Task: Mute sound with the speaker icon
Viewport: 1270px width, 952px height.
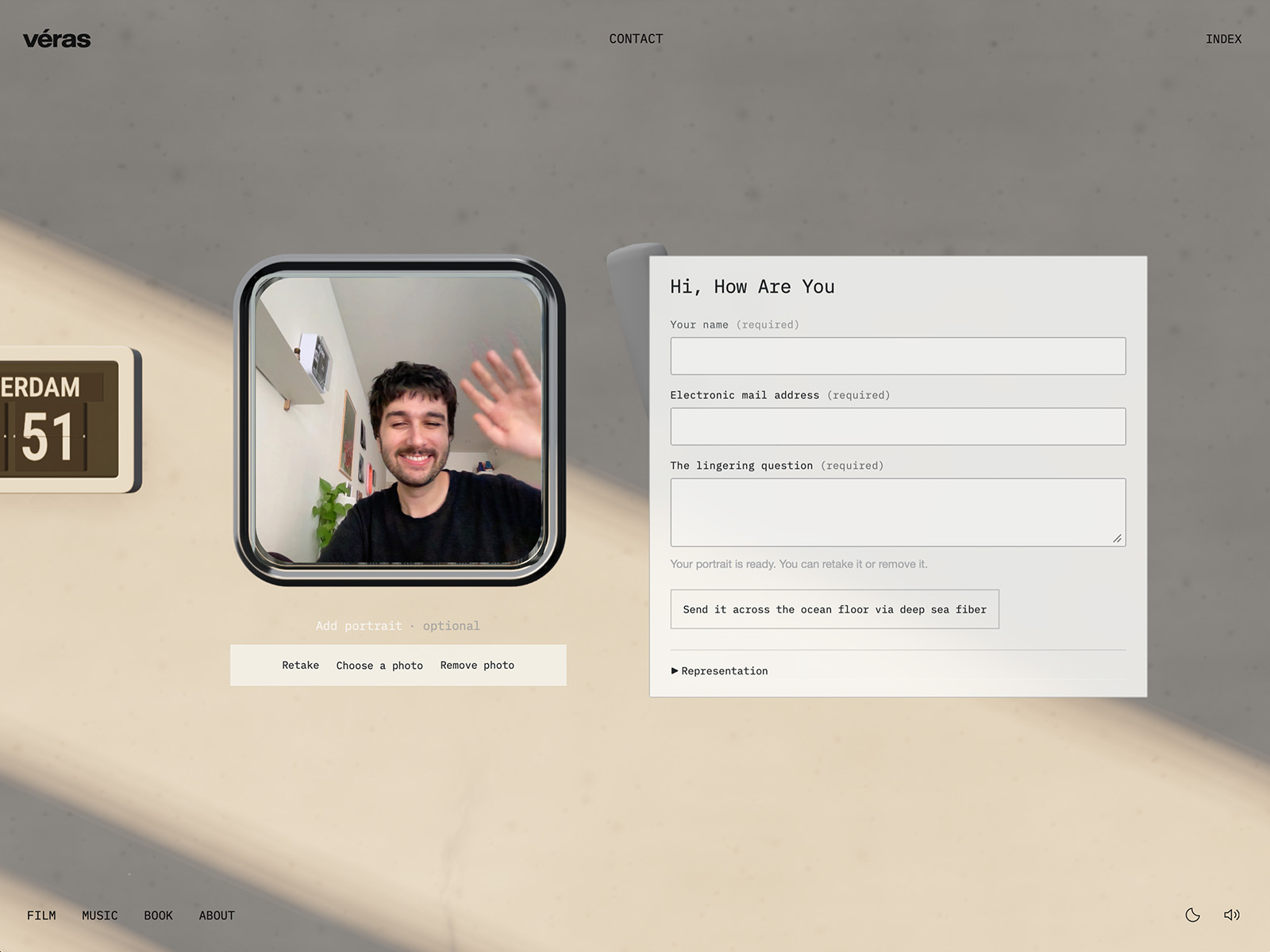Action: (x=1232, y=915)
